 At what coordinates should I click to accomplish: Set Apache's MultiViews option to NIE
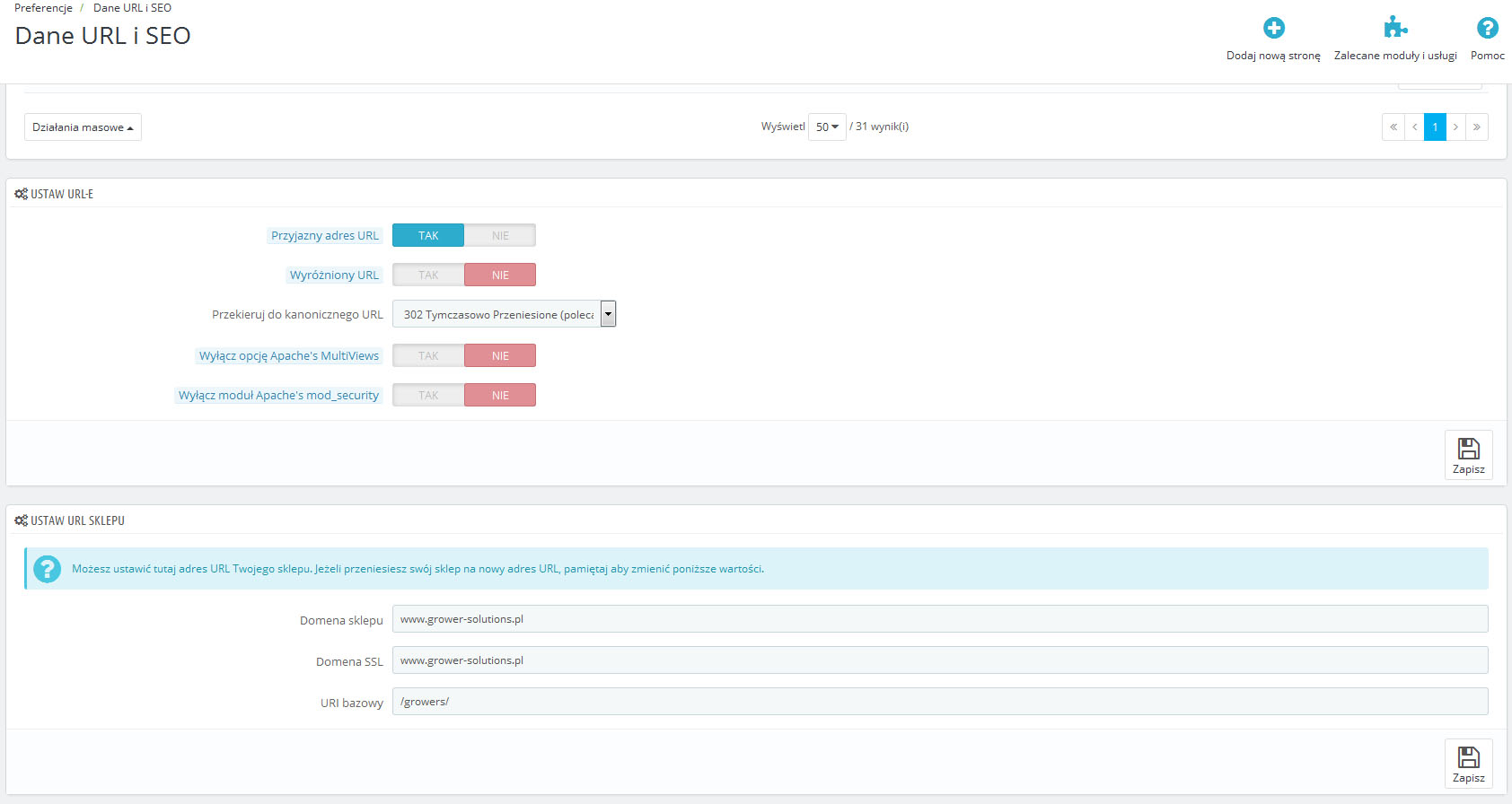pos(500,355)
